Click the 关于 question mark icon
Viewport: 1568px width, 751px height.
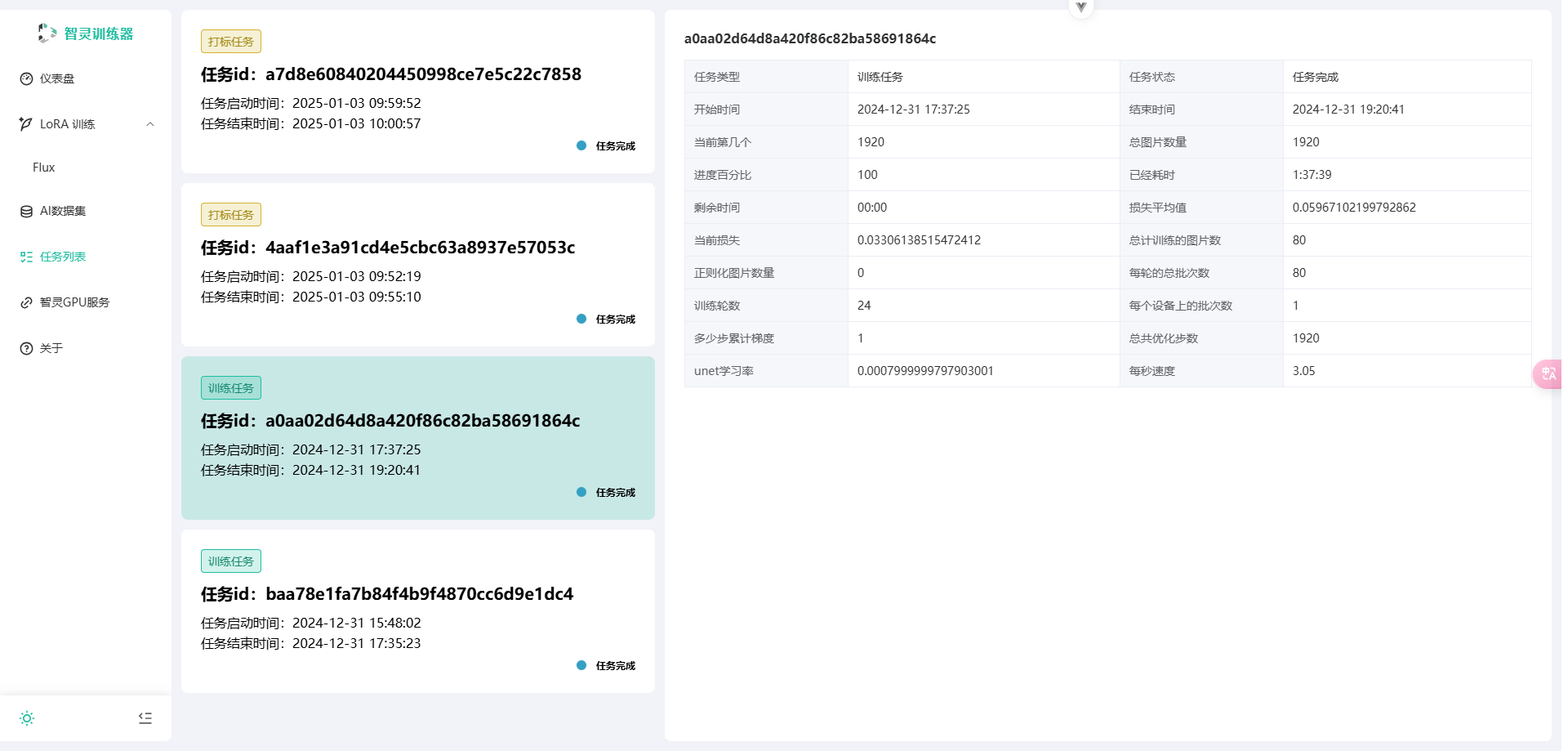point(26,348)
